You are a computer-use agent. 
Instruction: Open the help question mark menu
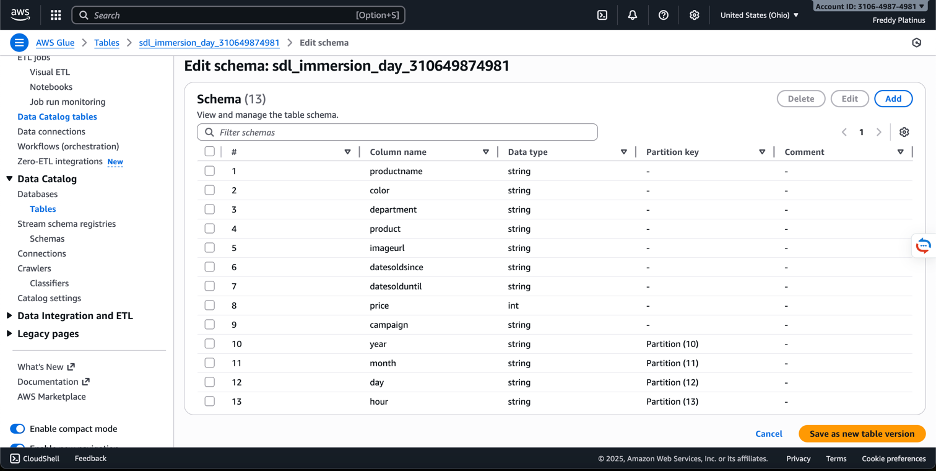663,16
